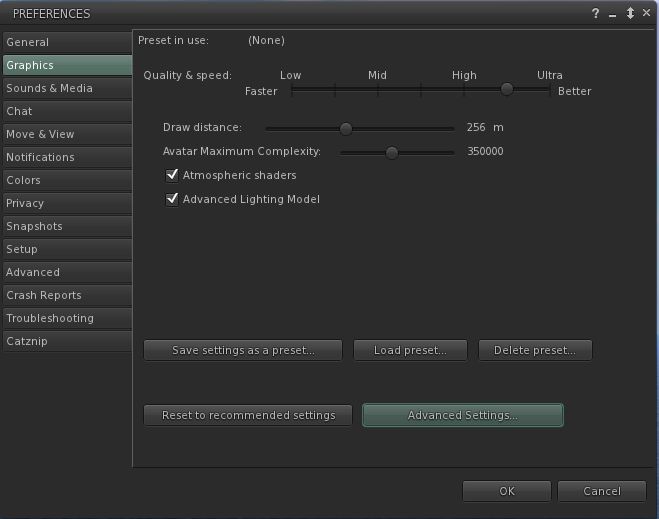The image size is (659, 519).
Task: Close the Preferences window
Action: pyautogui.click(x=646, y=14)
